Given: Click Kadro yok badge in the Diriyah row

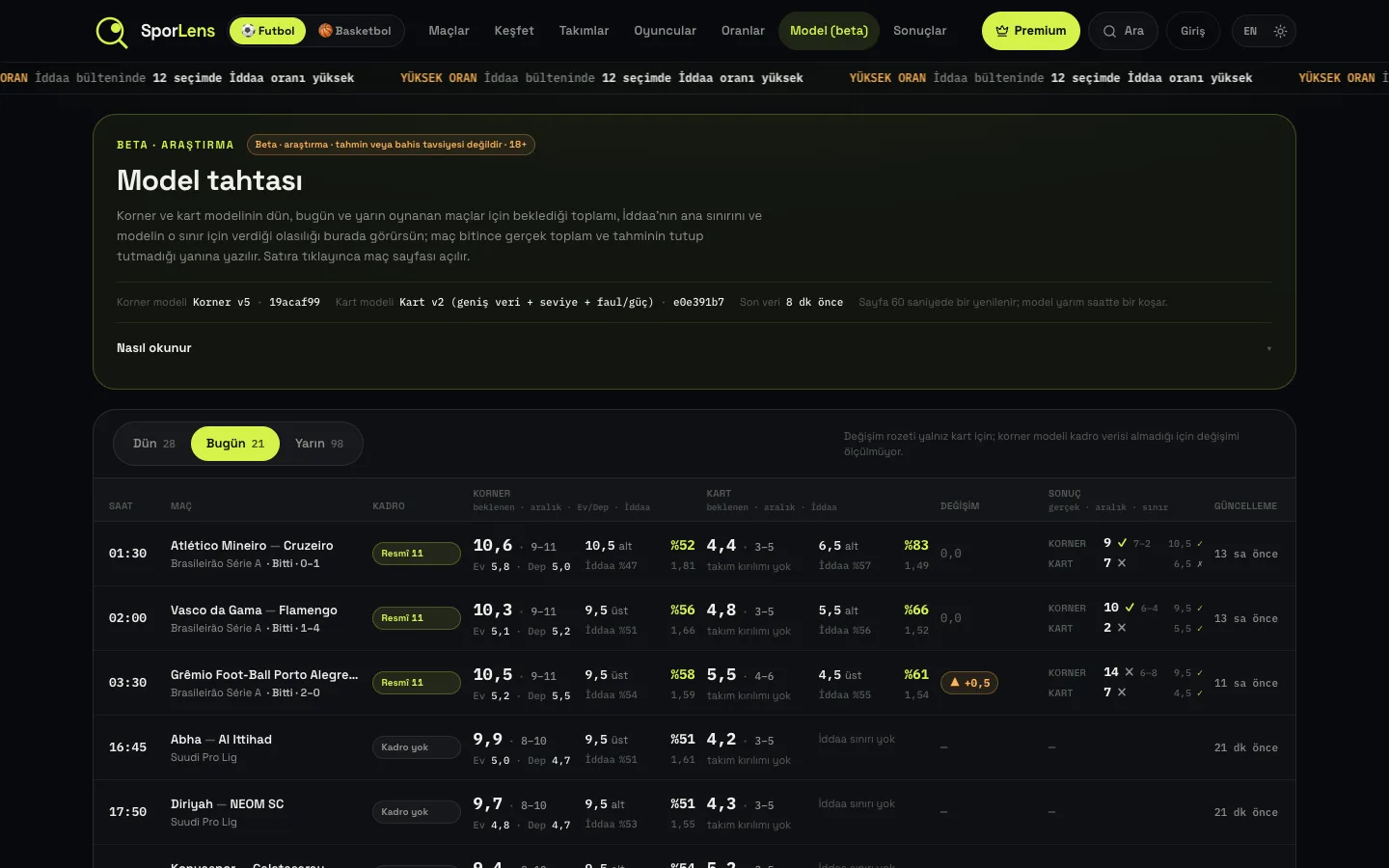Looking at the screenshot, I should (x=416, y=812).
